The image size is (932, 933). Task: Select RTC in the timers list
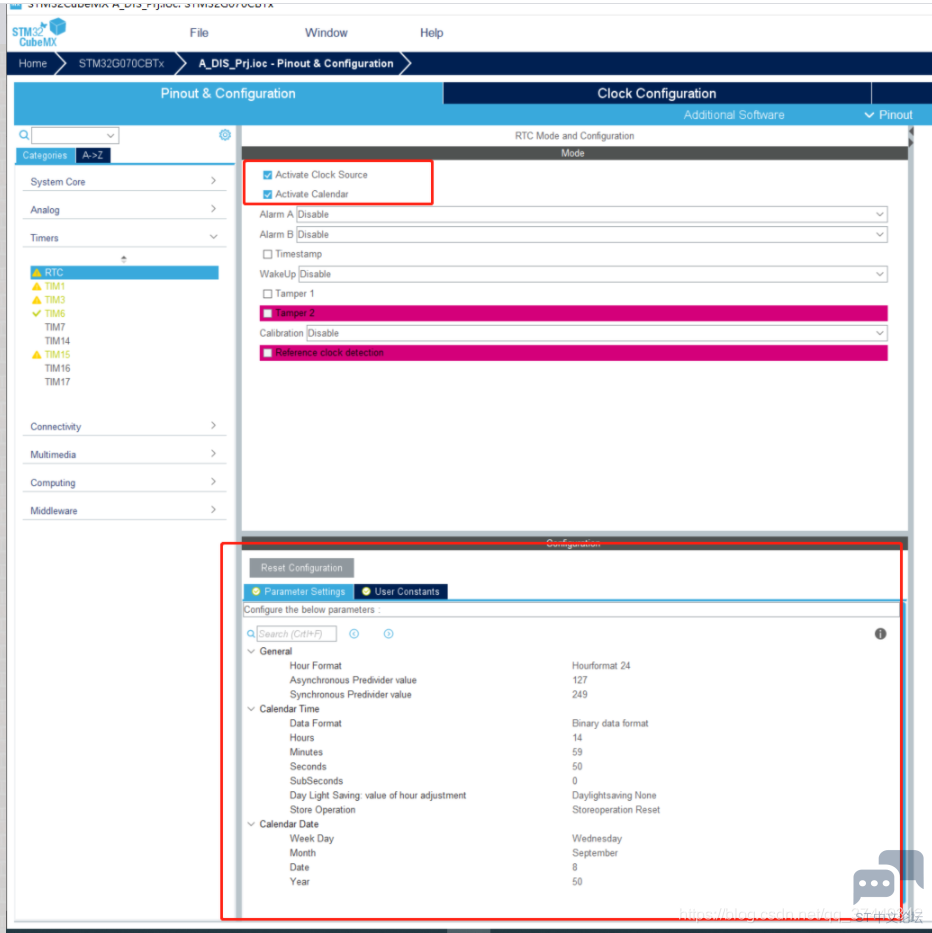[124, 273]
